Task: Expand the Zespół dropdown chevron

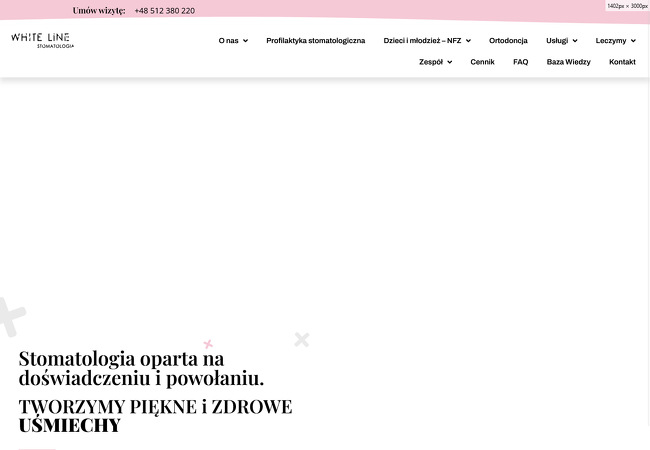Action: click(449, 62)
